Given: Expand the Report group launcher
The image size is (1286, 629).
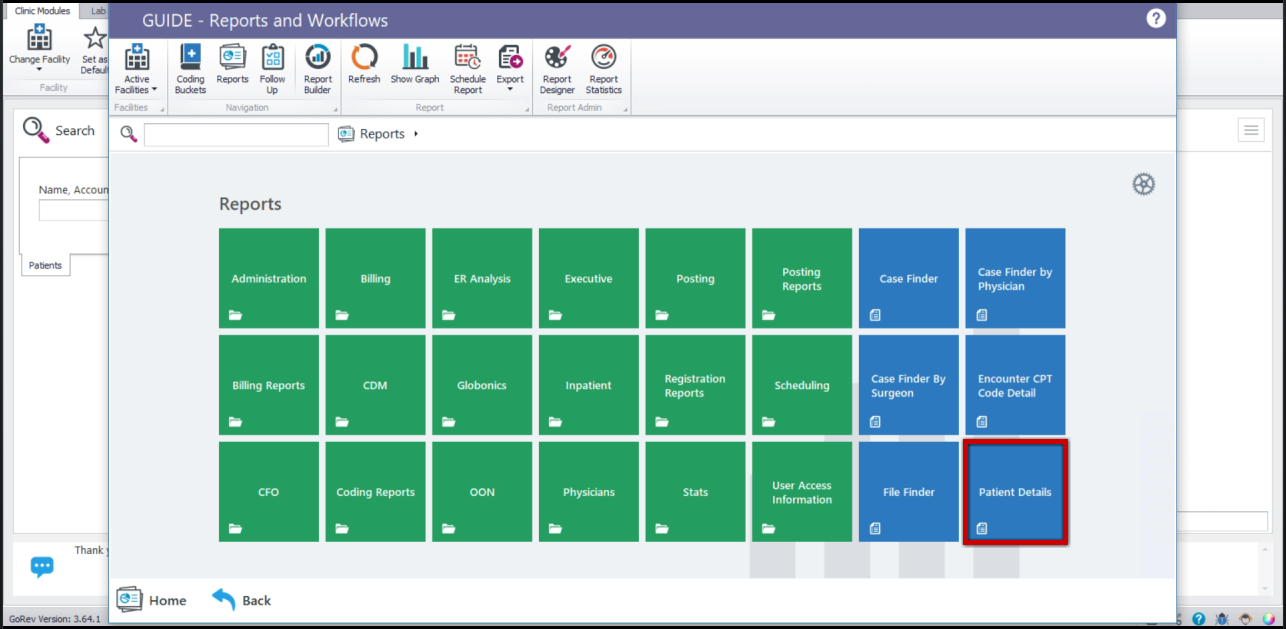Looking at the screenshot, I should (527, 109).
